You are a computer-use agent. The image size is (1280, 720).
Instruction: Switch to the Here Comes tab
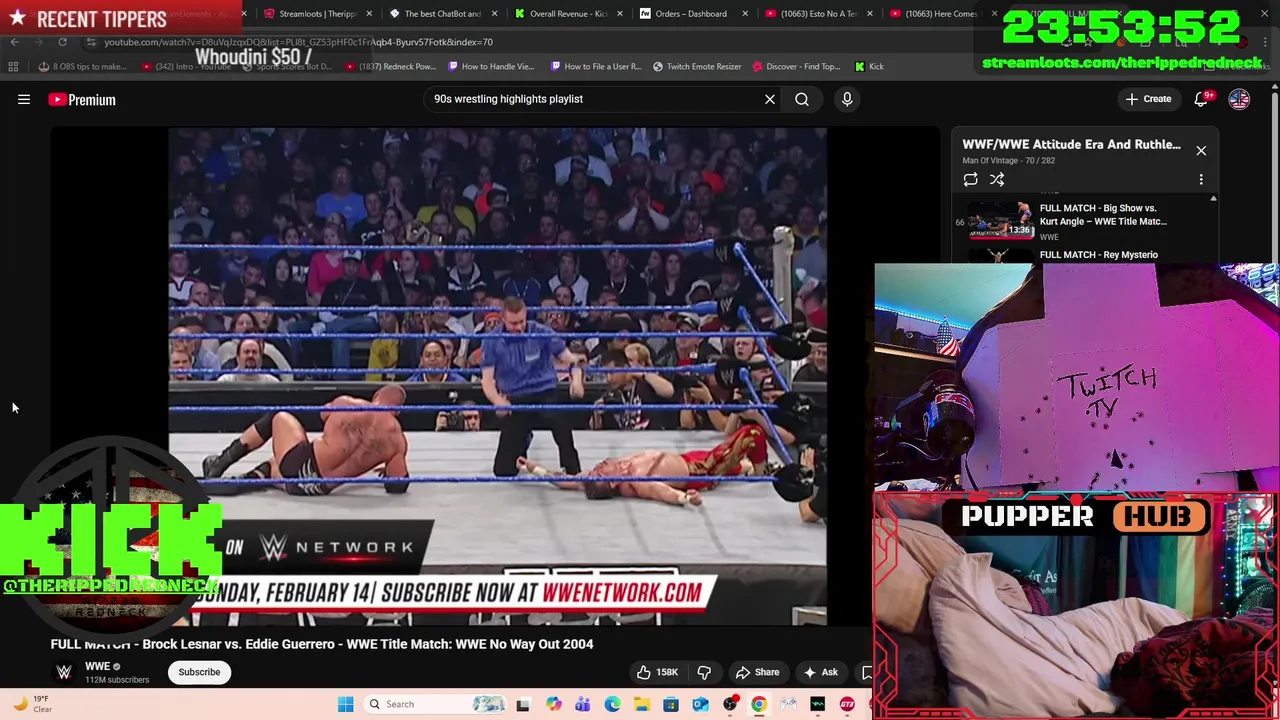[941, 14]
